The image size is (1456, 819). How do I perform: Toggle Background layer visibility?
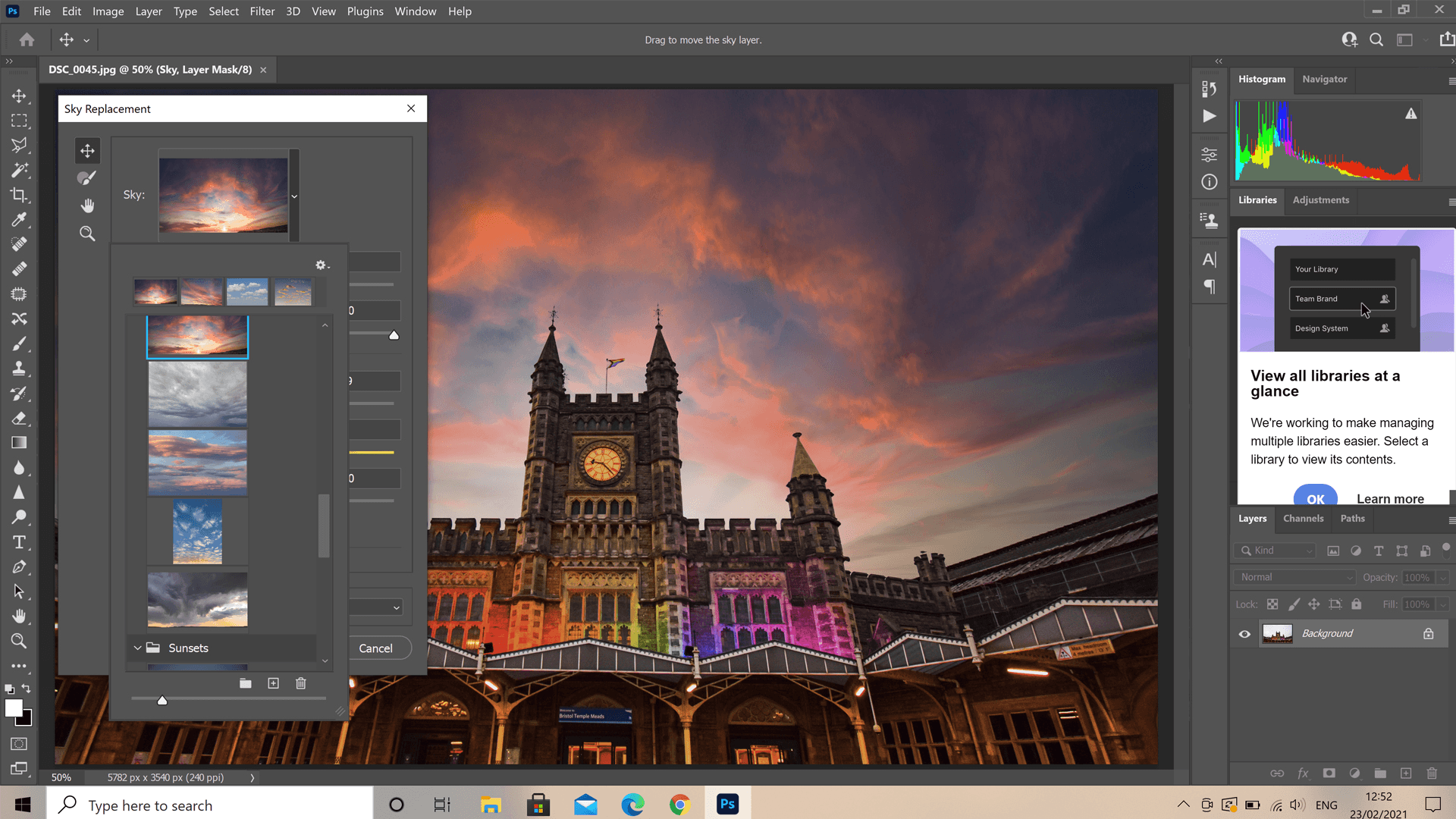pos(1245,633)
